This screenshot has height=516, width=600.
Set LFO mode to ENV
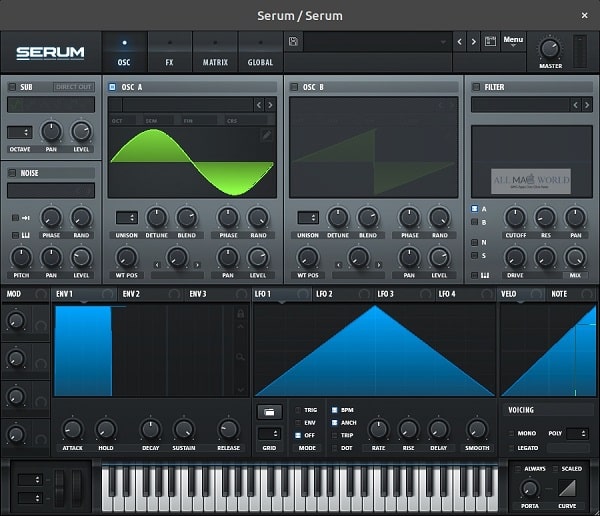coord(298,423)
